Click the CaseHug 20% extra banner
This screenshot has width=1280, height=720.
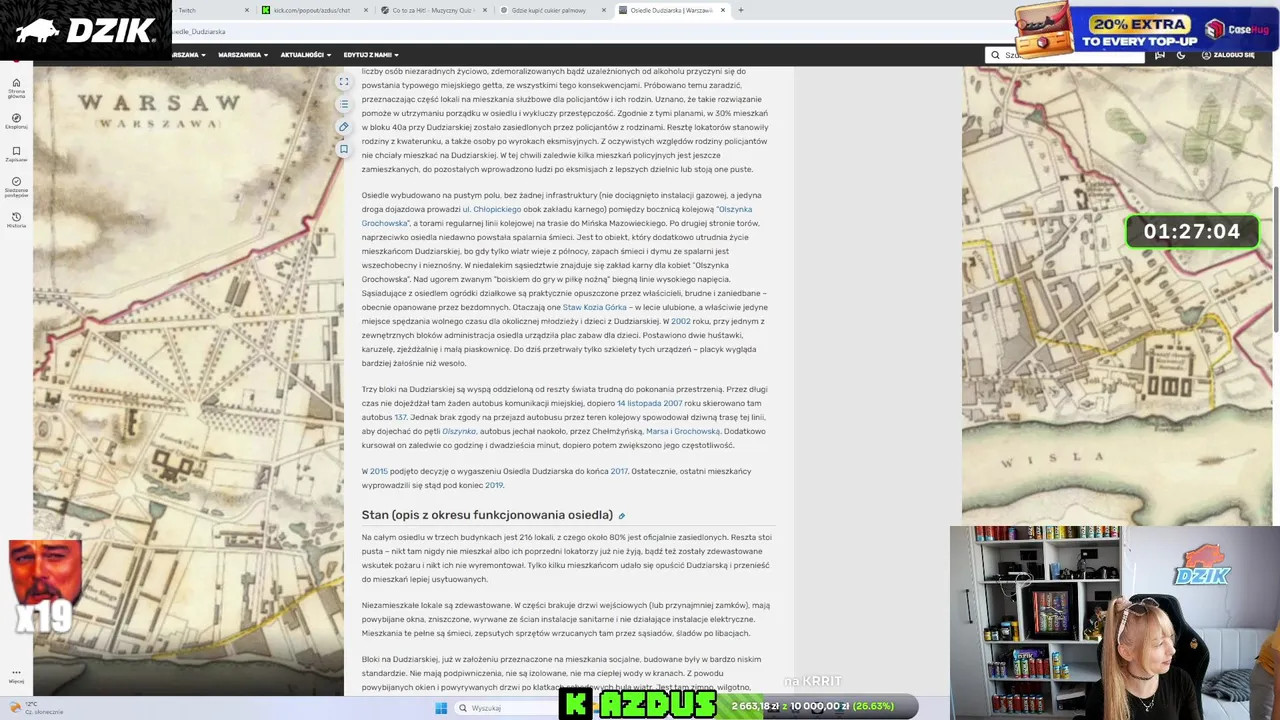(1146, 28)
